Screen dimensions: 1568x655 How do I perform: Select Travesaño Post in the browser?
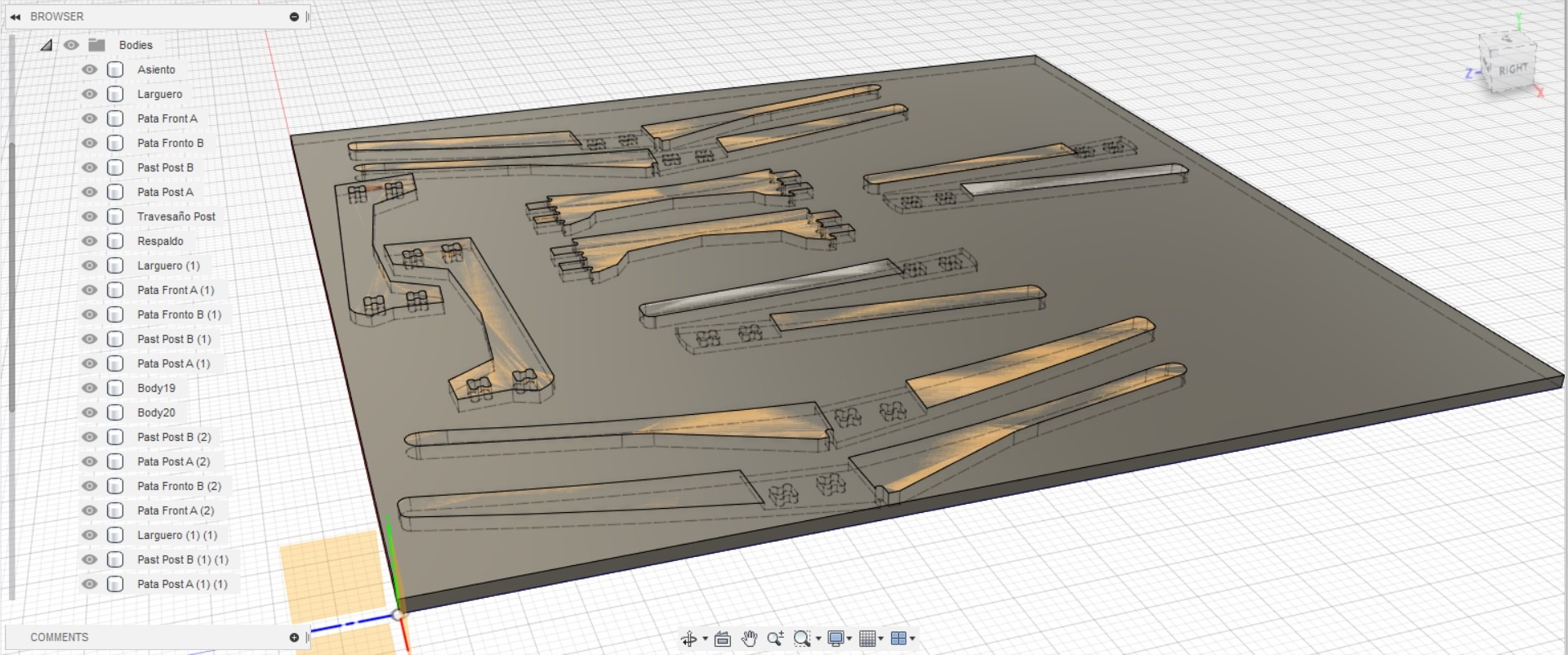(x=176, y=216)
